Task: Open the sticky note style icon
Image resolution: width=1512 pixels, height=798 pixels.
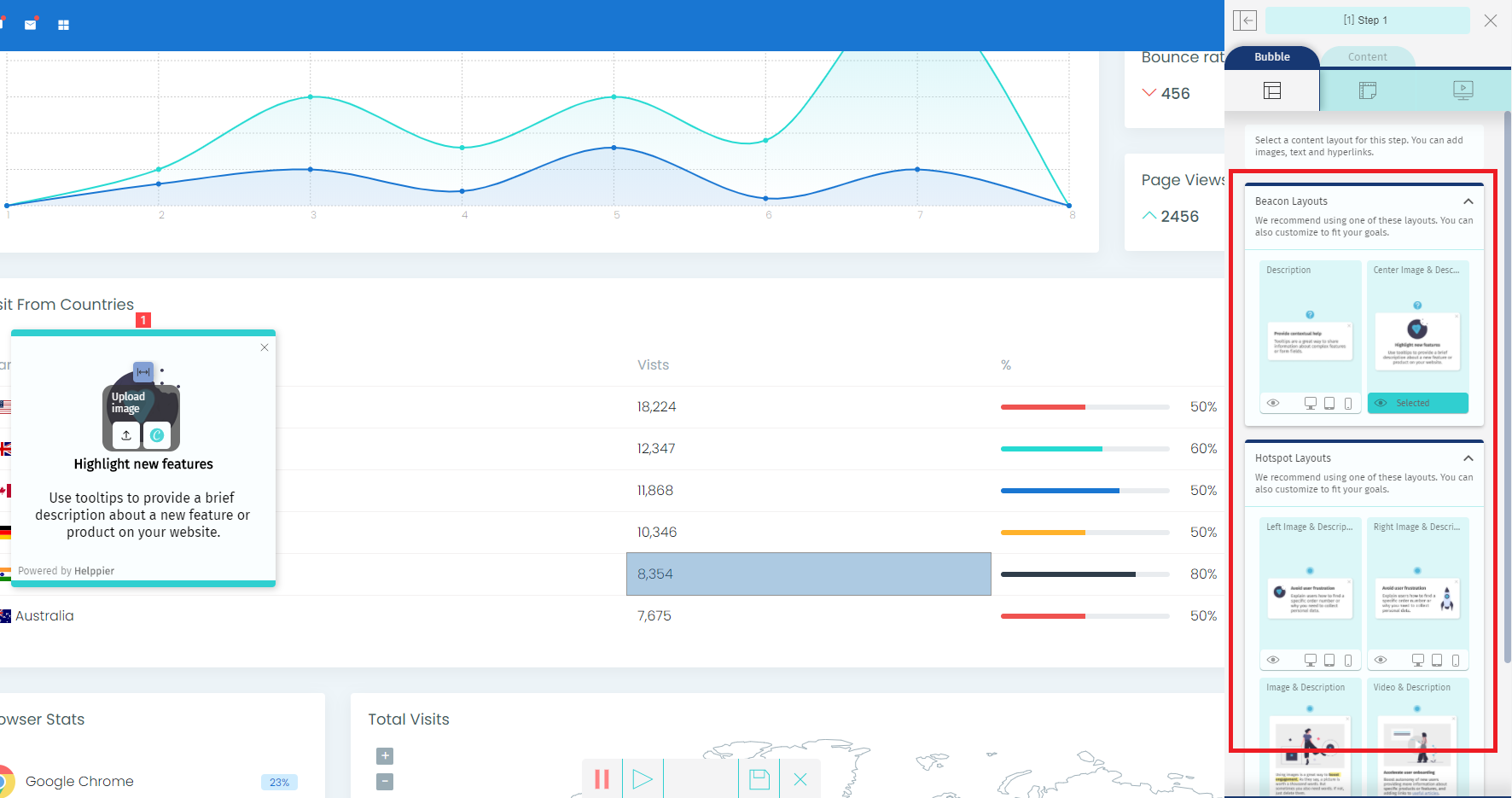Action: pos(1368,90)
